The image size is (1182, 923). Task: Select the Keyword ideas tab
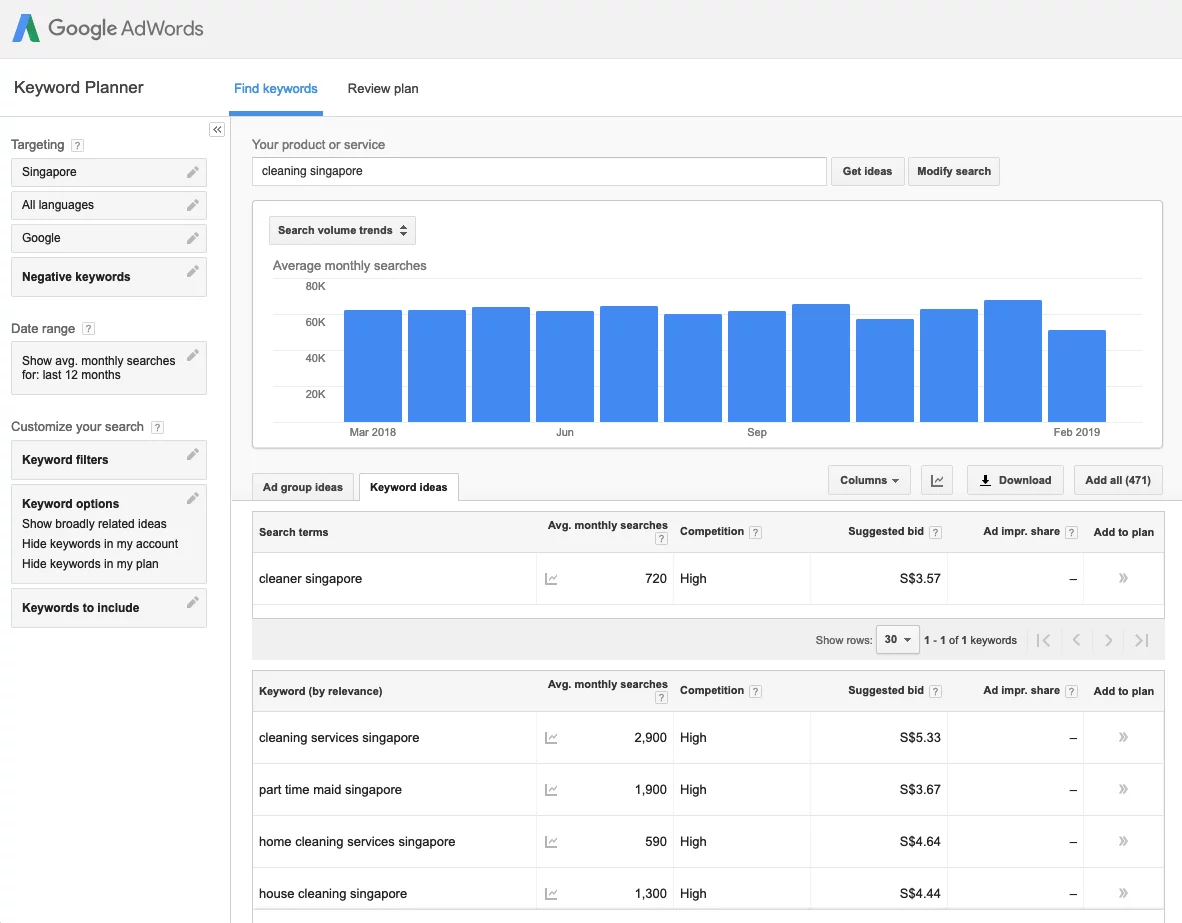pos(409,487)
